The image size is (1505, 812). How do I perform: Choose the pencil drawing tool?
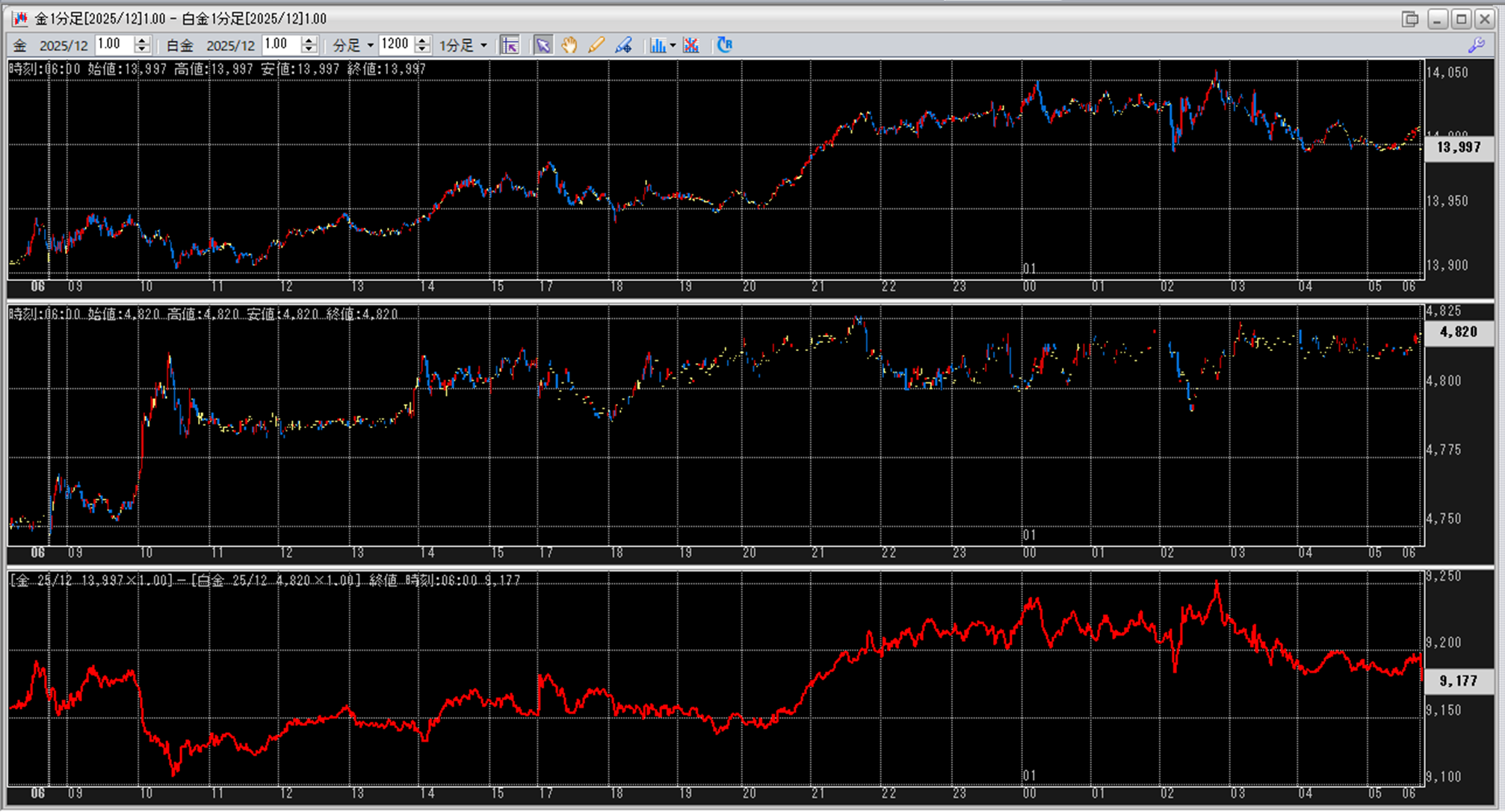point(596,46)
